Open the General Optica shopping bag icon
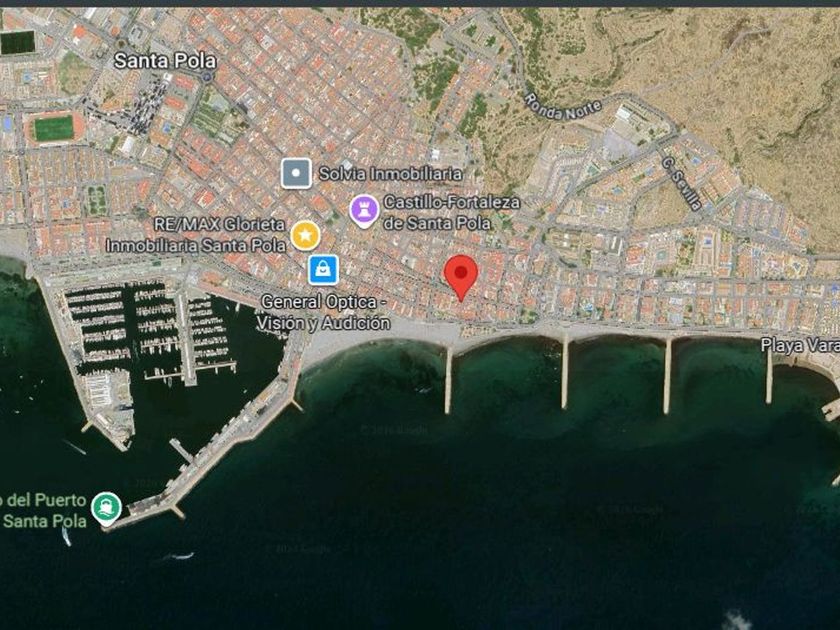The height and width of the screenshot is (630, 840). 323,269
